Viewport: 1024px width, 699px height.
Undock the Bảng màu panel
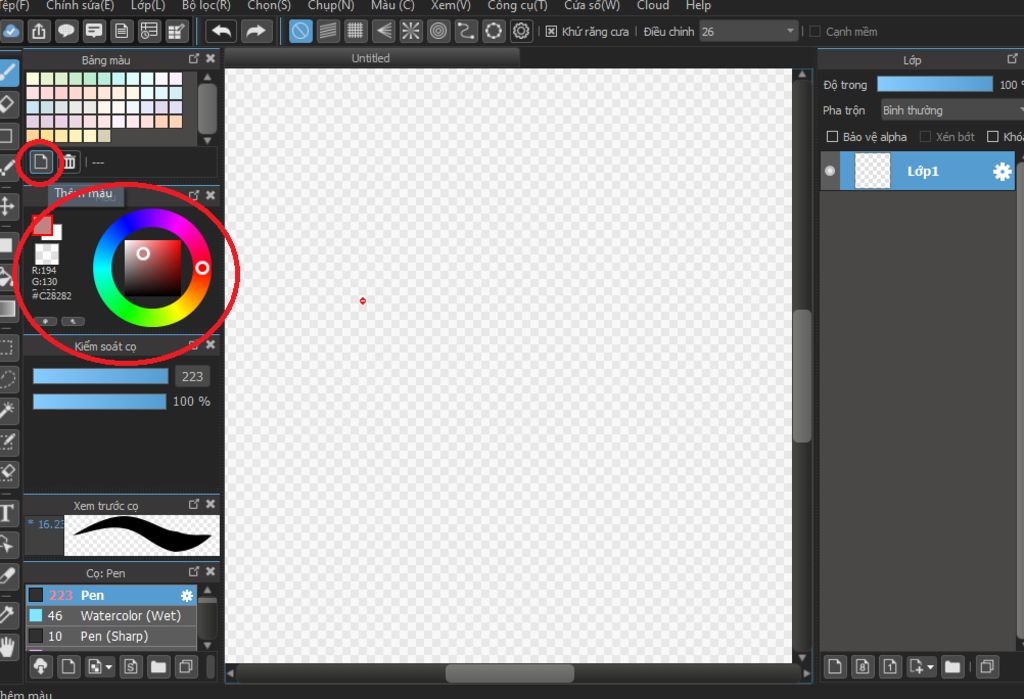point(193,59)
